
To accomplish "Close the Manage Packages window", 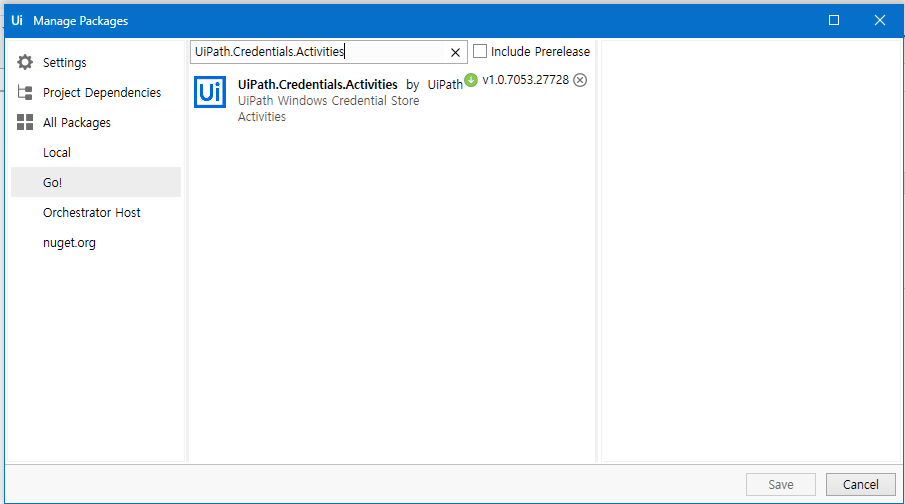I will point(880,20).
